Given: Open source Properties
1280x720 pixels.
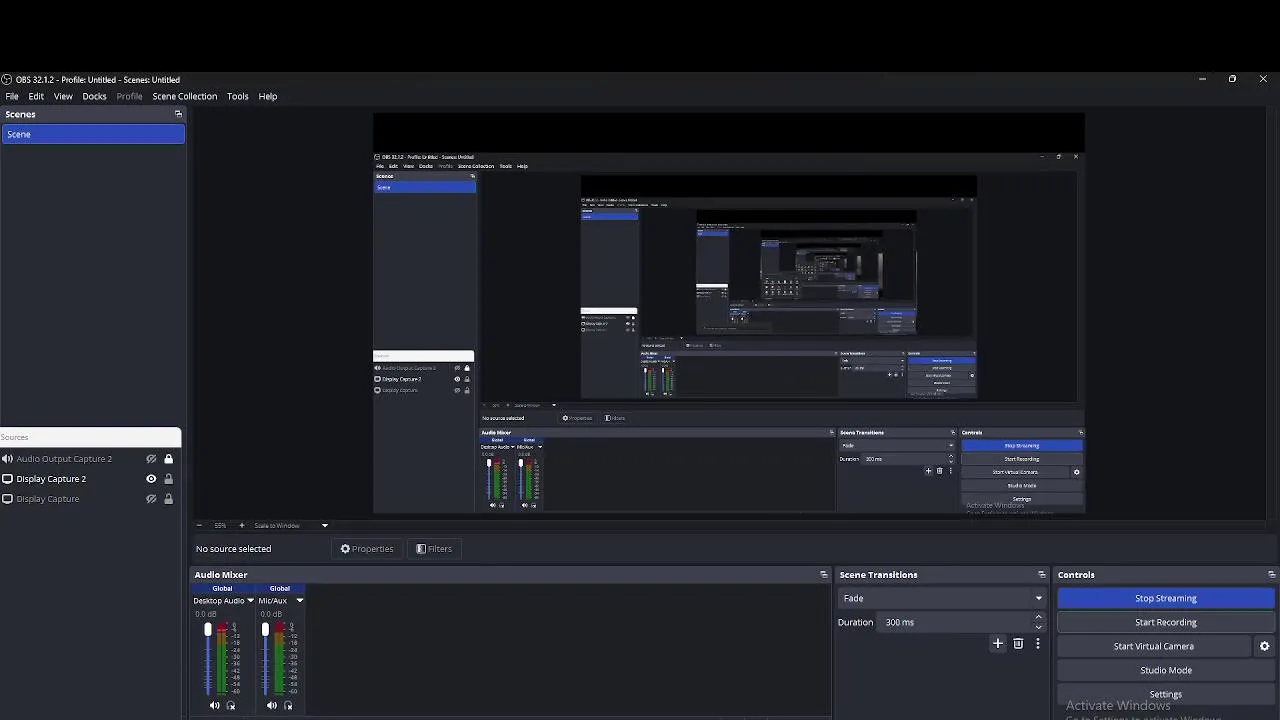Looking at the screenshot, I should tap(366, 549).
